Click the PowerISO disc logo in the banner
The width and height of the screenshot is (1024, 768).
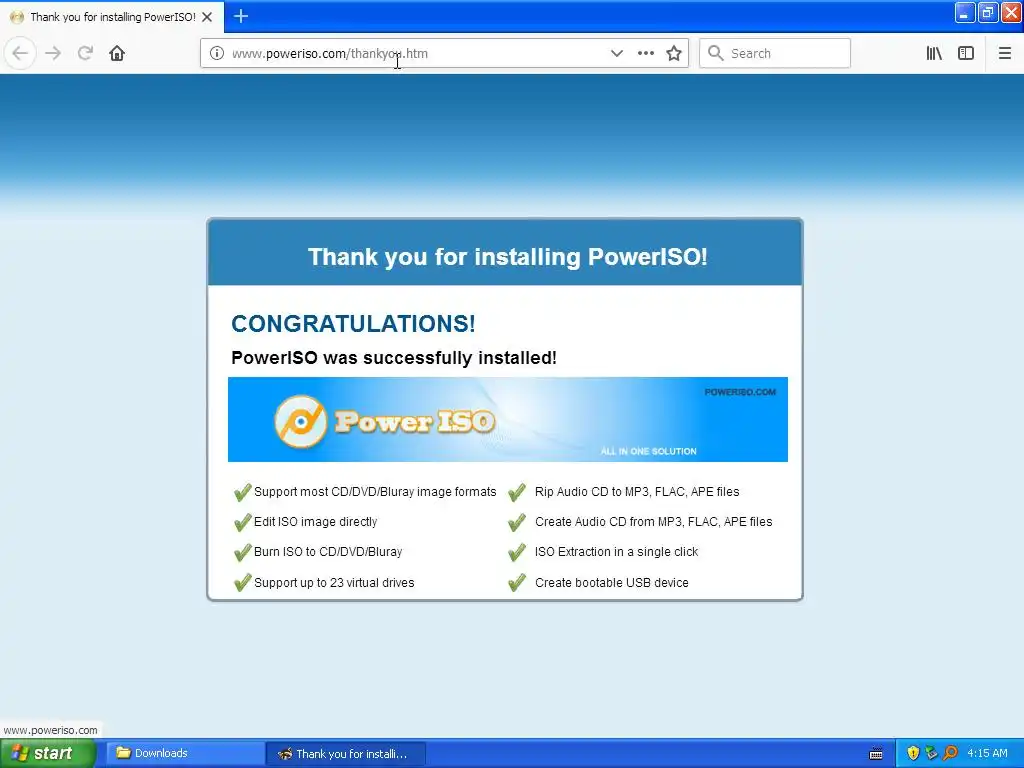pos(300,421)
